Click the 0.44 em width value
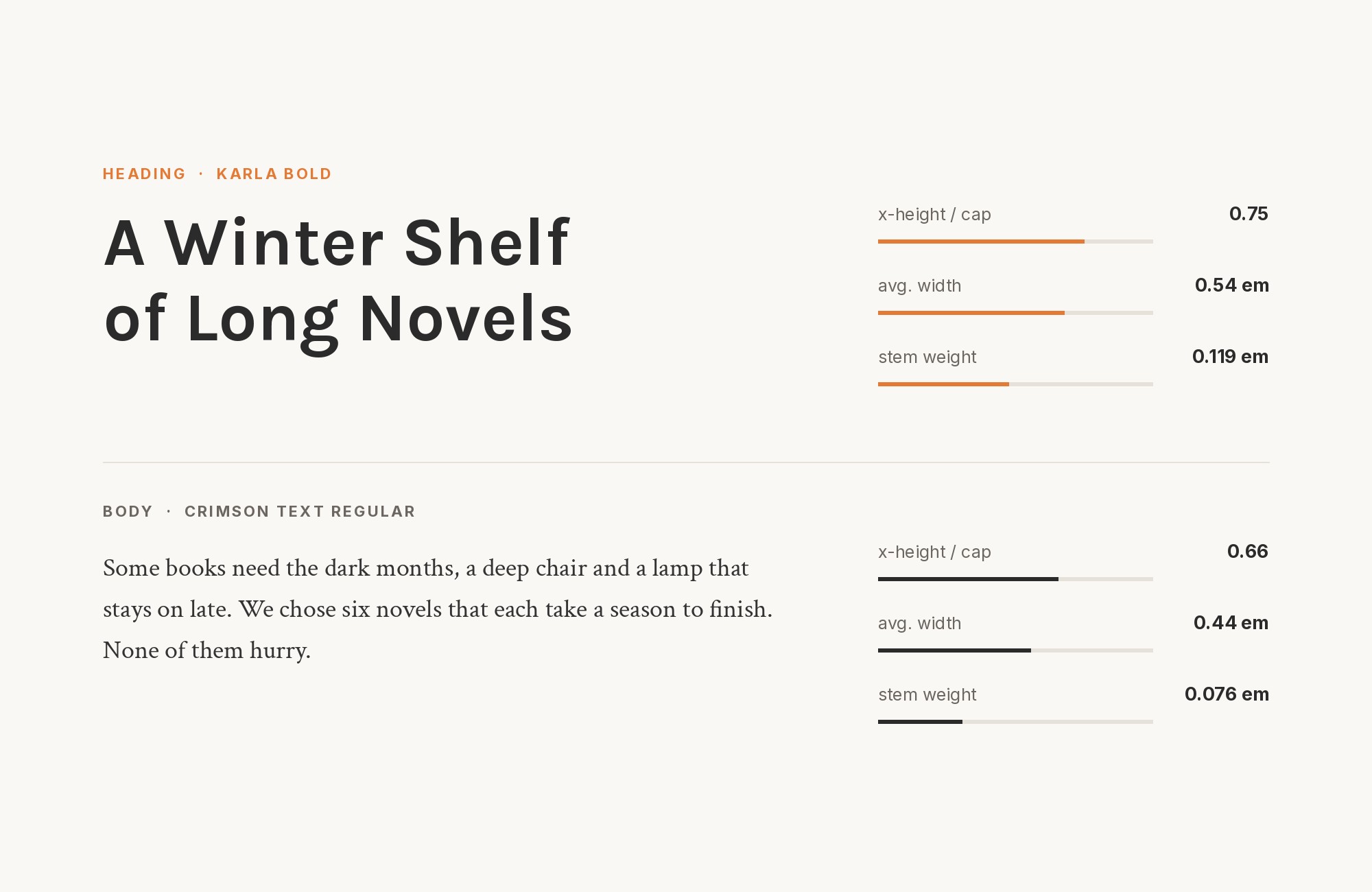 pos(1231,622)
